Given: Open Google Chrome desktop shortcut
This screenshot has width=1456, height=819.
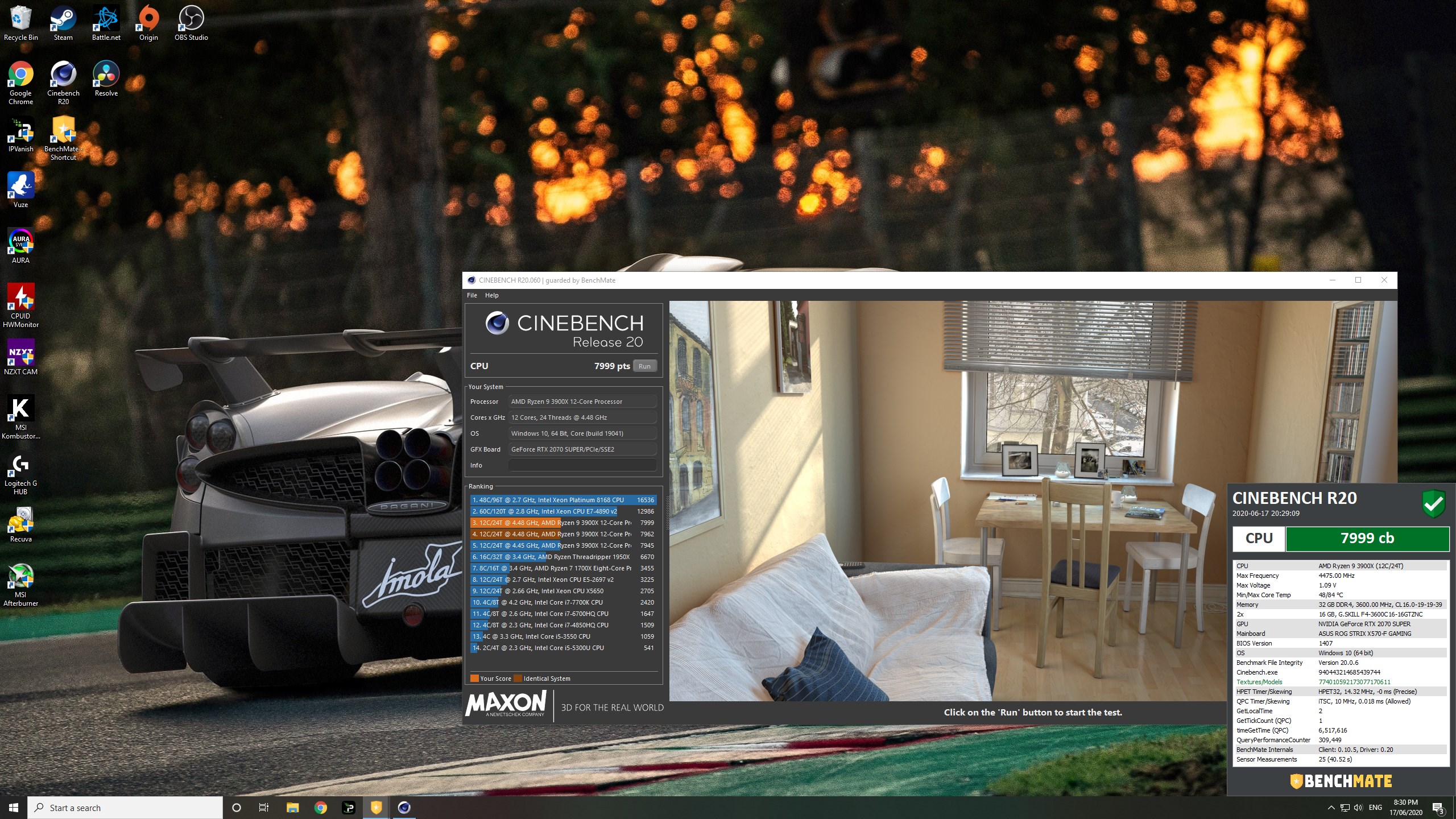Looking at the screenshot, I should [20, 83].
